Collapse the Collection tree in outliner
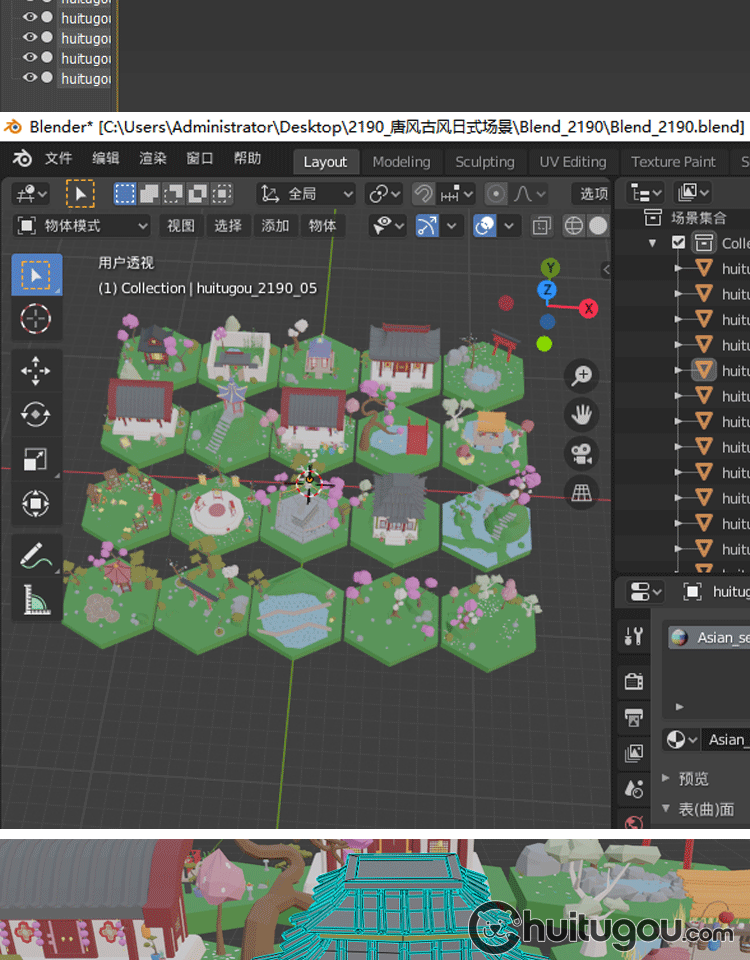This screenshot has height=960, width=750. click(653, 243)
